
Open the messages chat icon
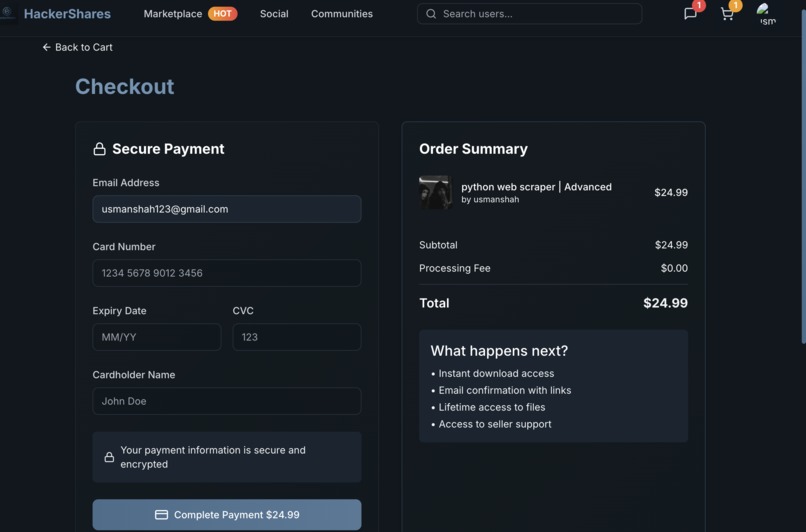pyautogui.click(x=690, y=14)
